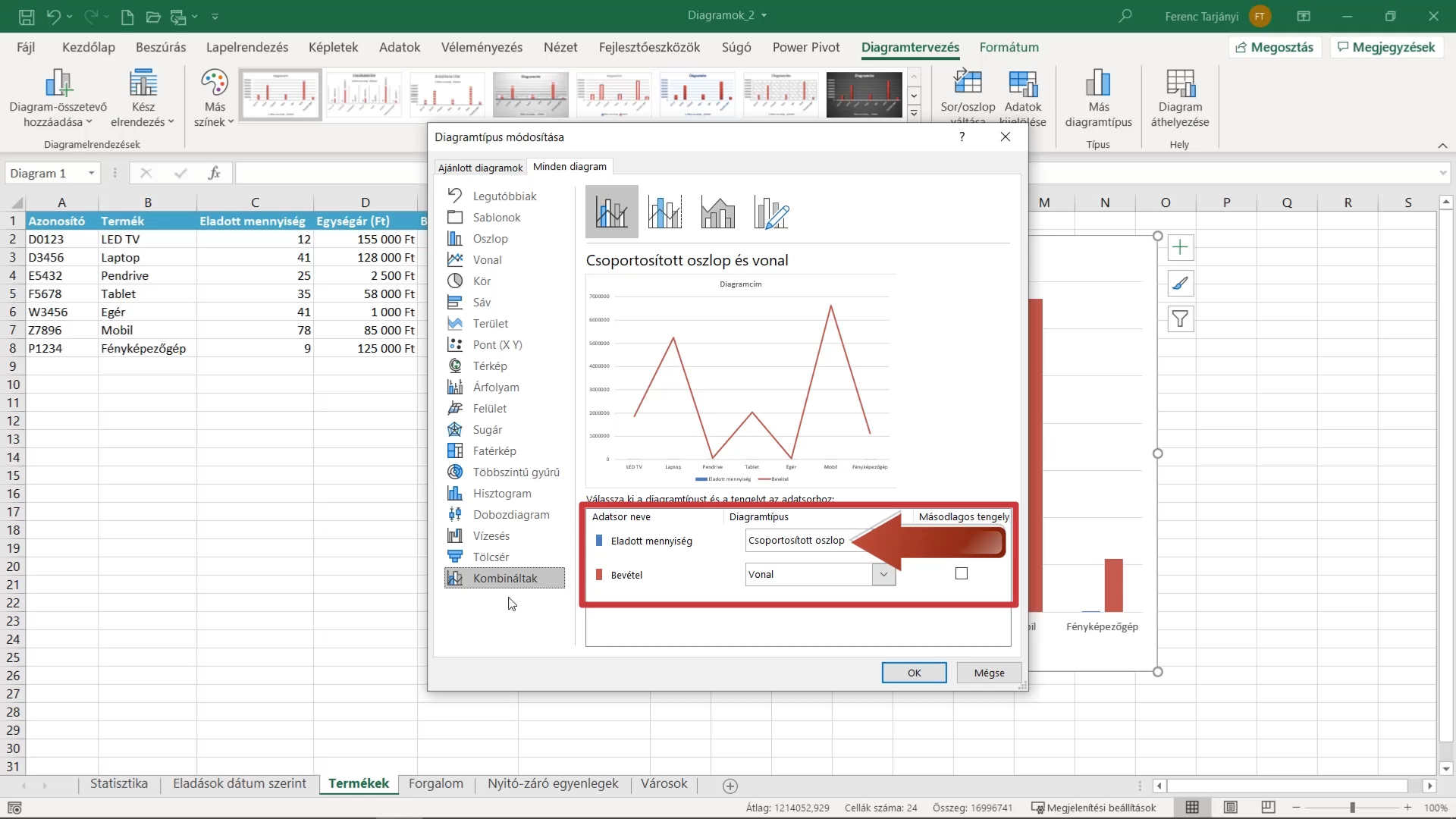The width and height of the screenshot is (1456, 819).
Task: Select the clustered column-line combo subtype icon
Action: click(x=611, y=212)
